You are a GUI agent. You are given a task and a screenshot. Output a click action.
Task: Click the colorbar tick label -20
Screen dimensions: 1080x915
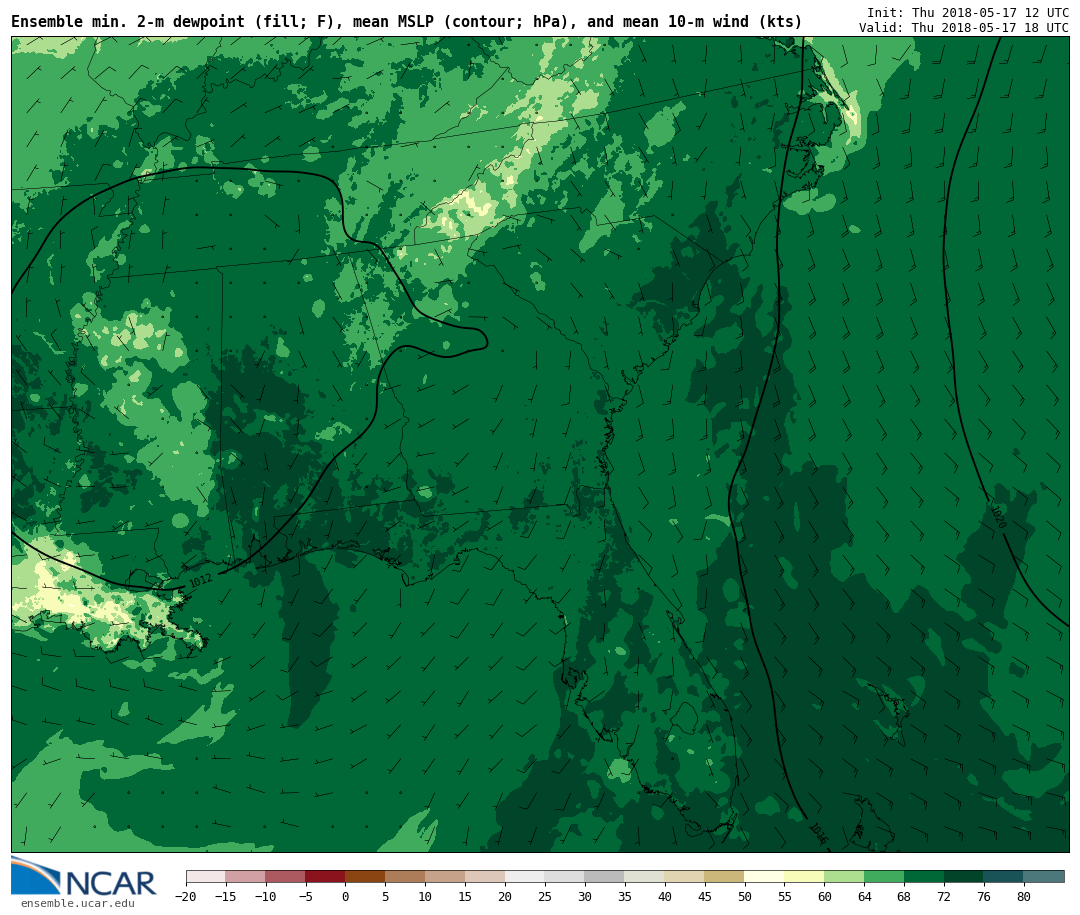185,896
